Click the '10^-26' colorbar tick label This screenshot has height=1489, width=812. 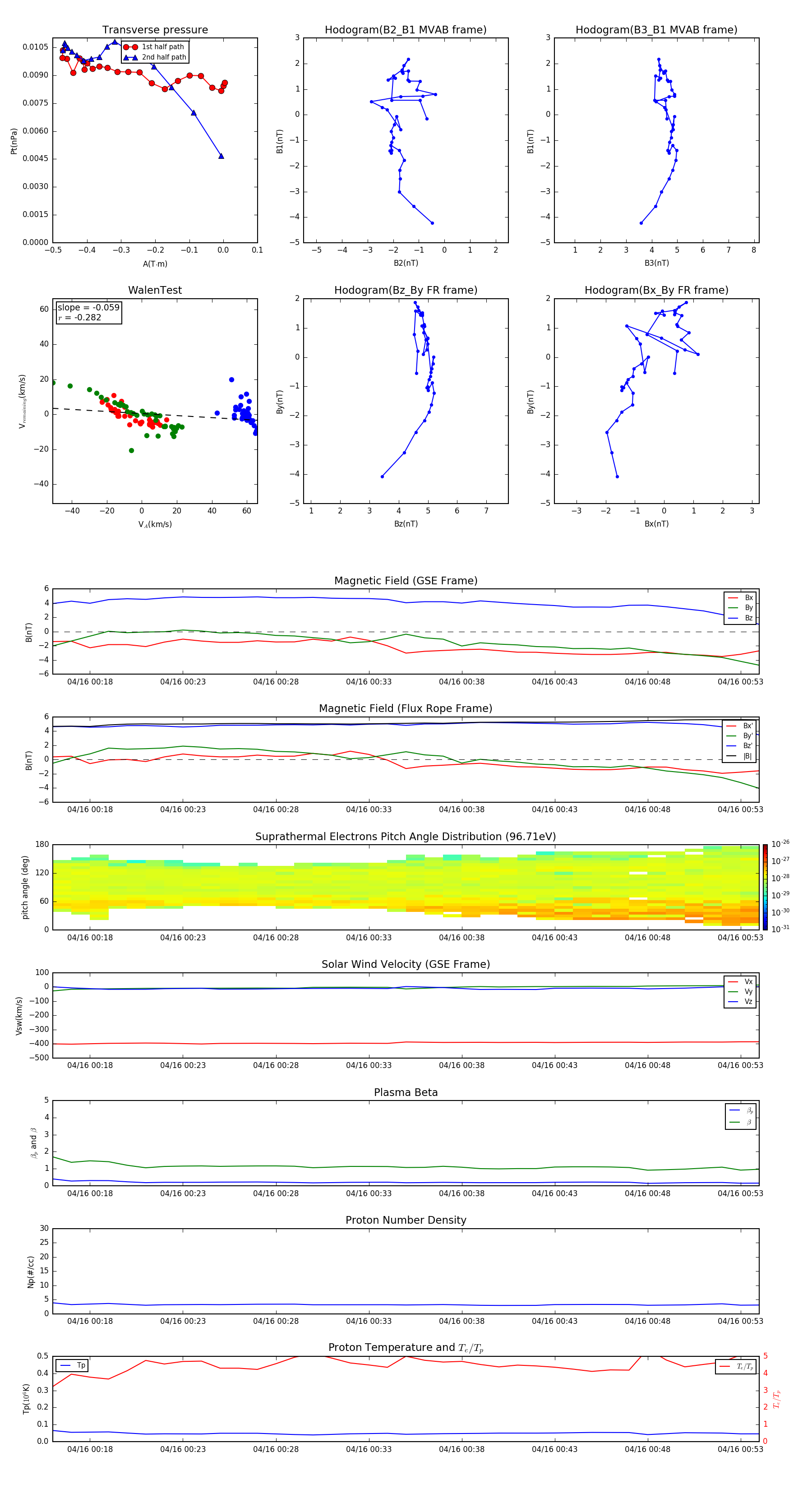(780, 844)
